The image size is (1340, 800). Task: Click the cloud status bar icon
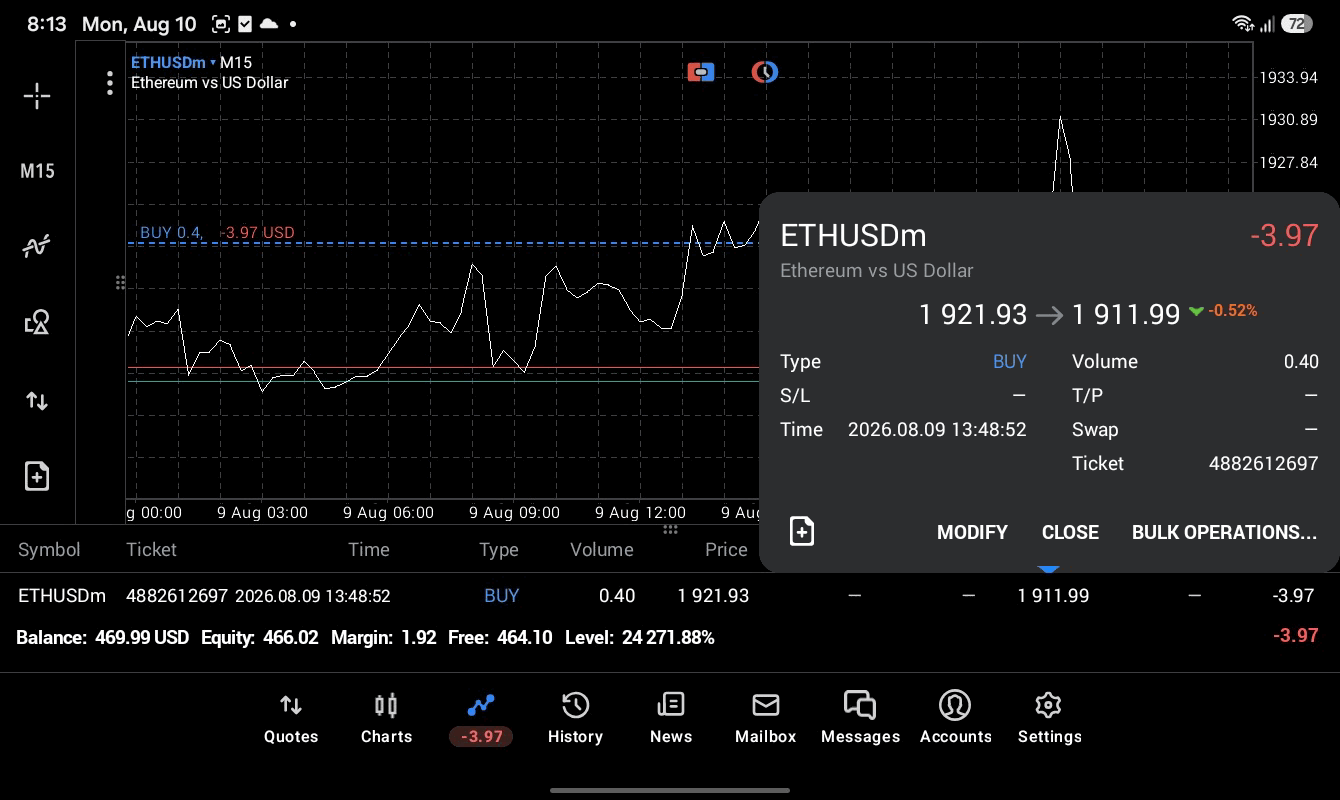[269, 23]
